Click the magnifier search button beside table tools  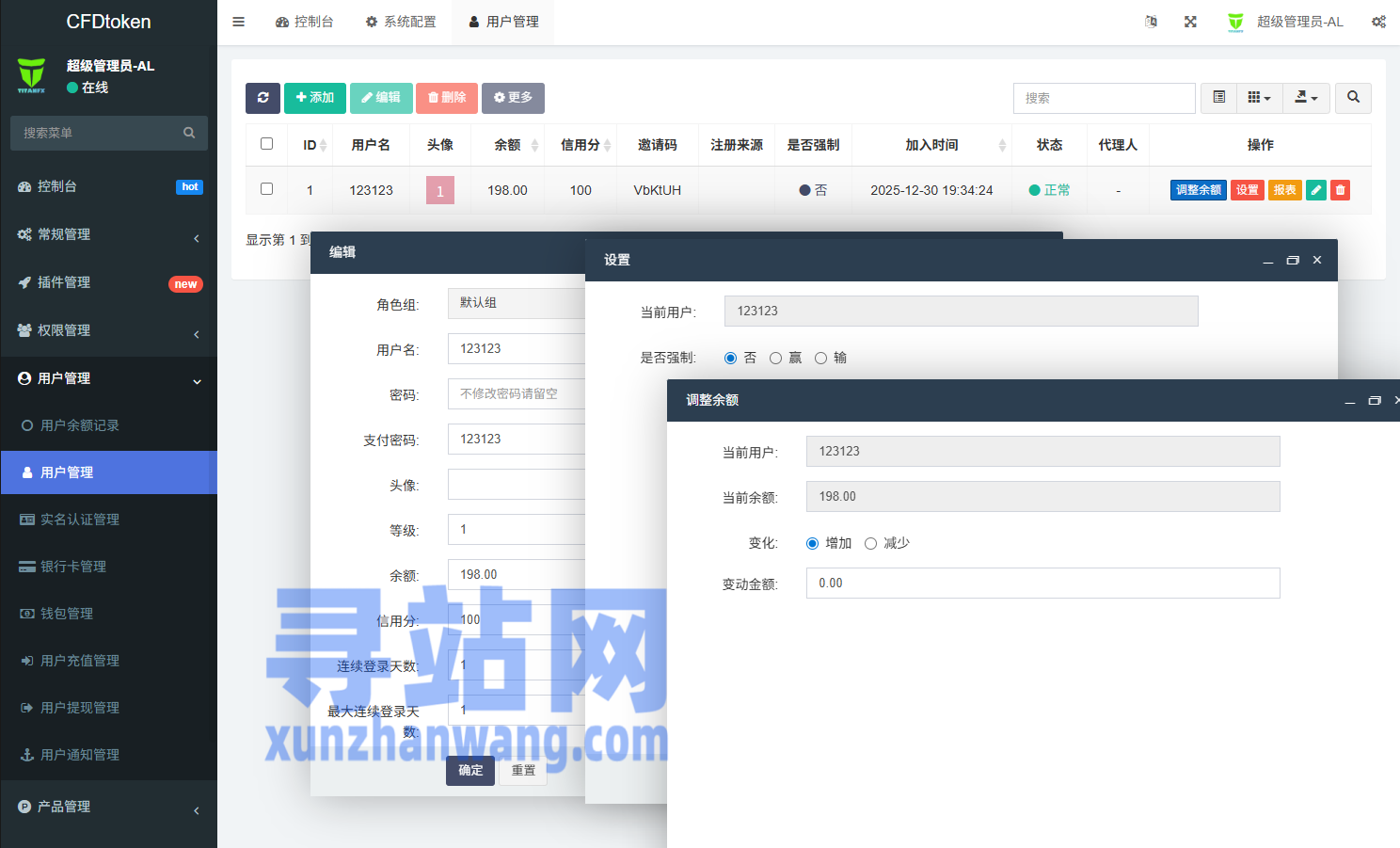[x=1353, y=98]
